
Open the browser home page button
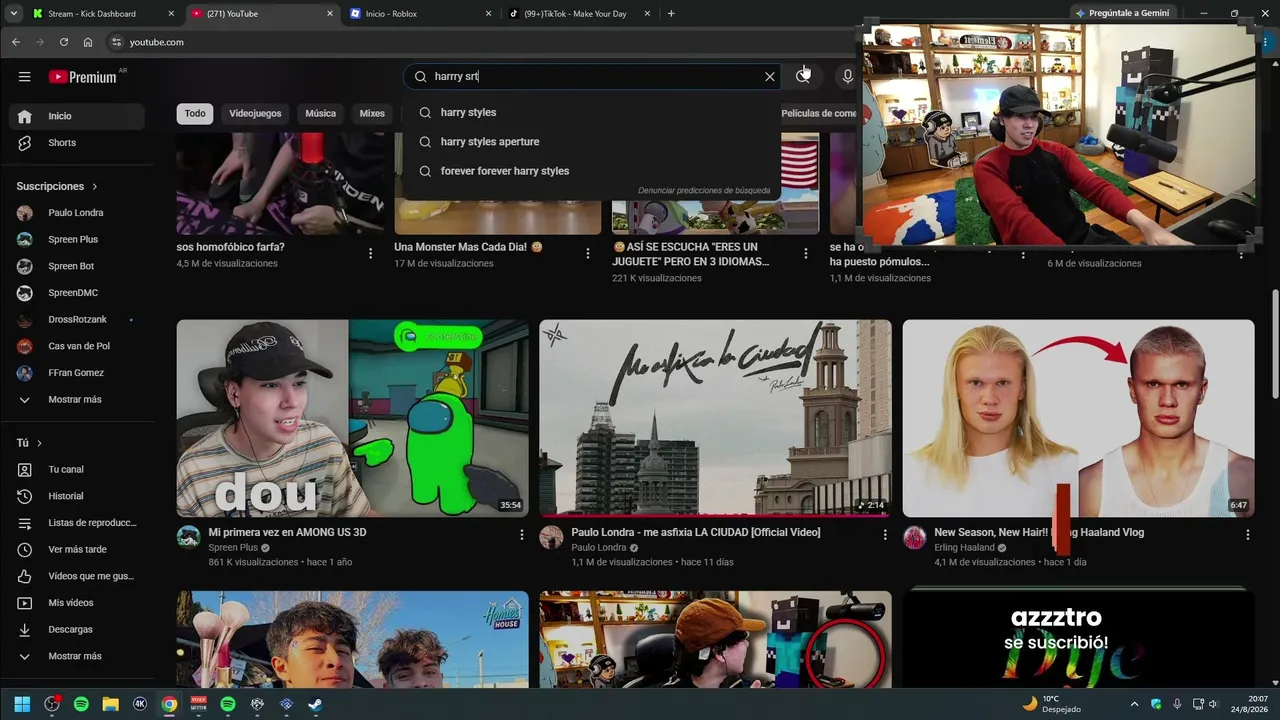pos(88,42)
